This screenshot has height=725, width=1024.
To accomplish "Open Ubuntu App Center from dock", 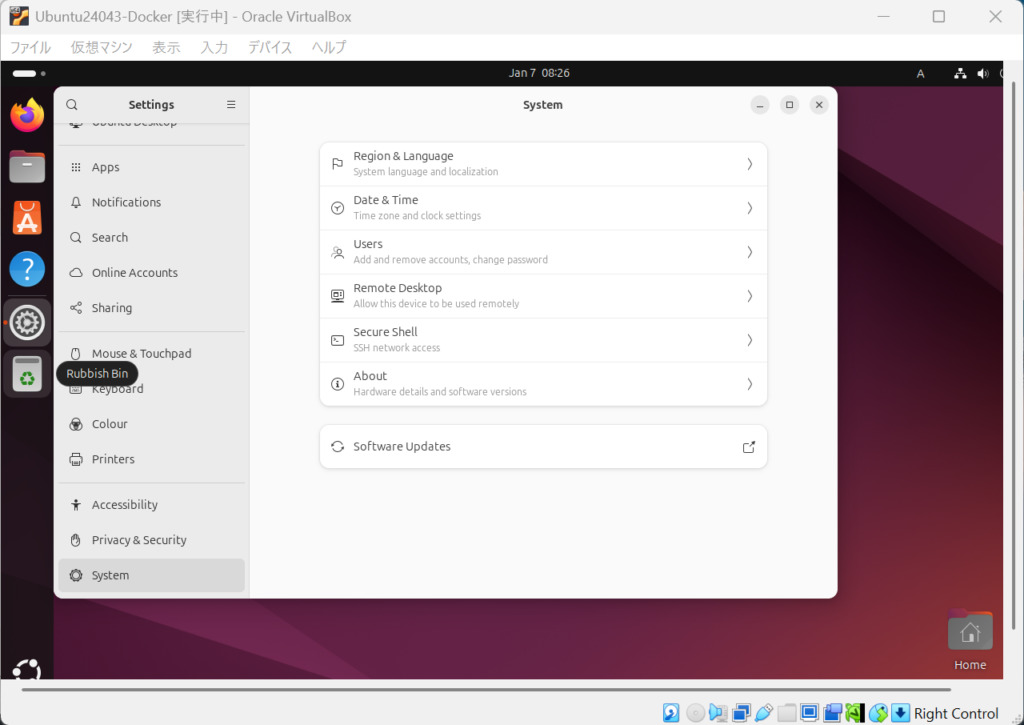I will point(27,218).
